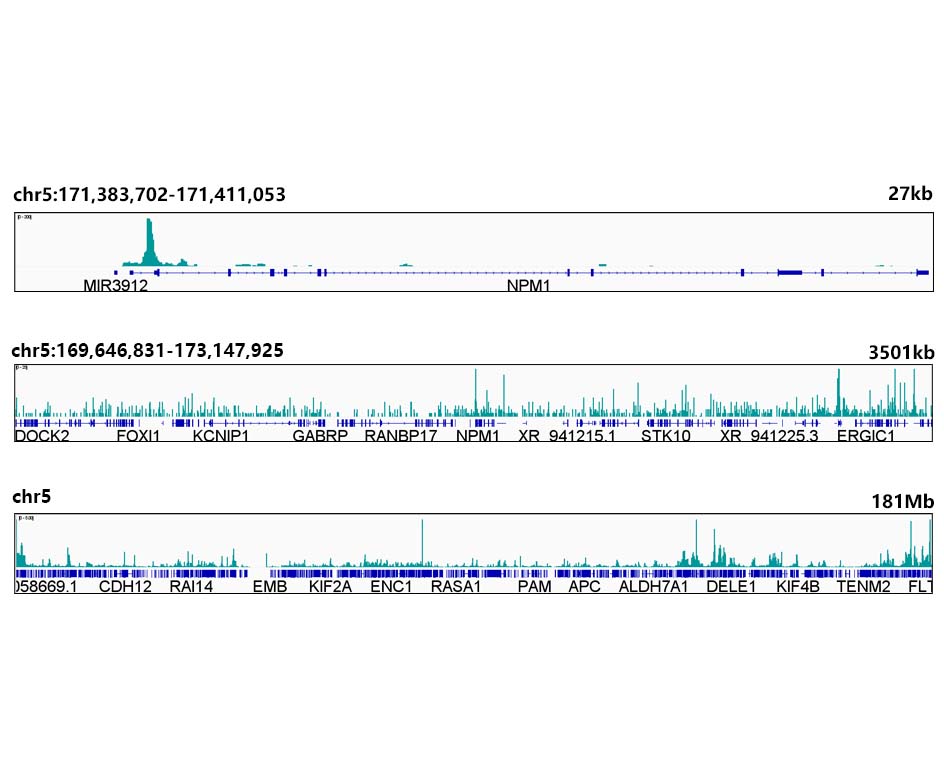Select the CDH12 gene label
Image resolution: width=944 pixels, height=758 pixels.
[125, 587]
